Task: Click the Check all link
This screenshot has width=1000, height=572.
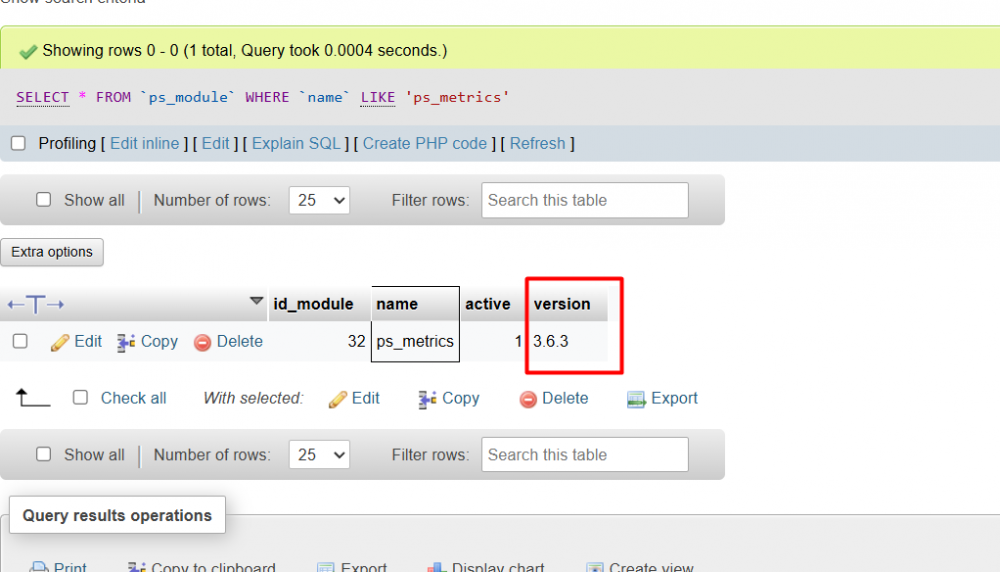Action: pos(133,399)
